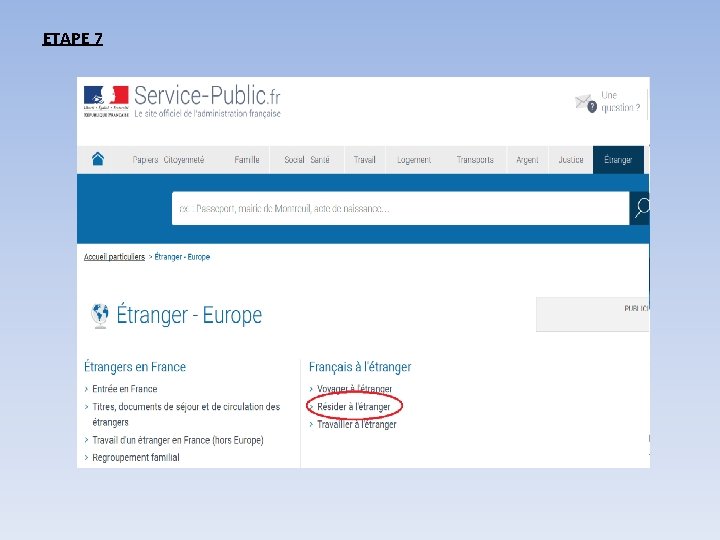The width and height of the screenshot is (720, 540).
Task: Open the Papiers - Citoyenneté menu
Action: (x=168, y=160)
